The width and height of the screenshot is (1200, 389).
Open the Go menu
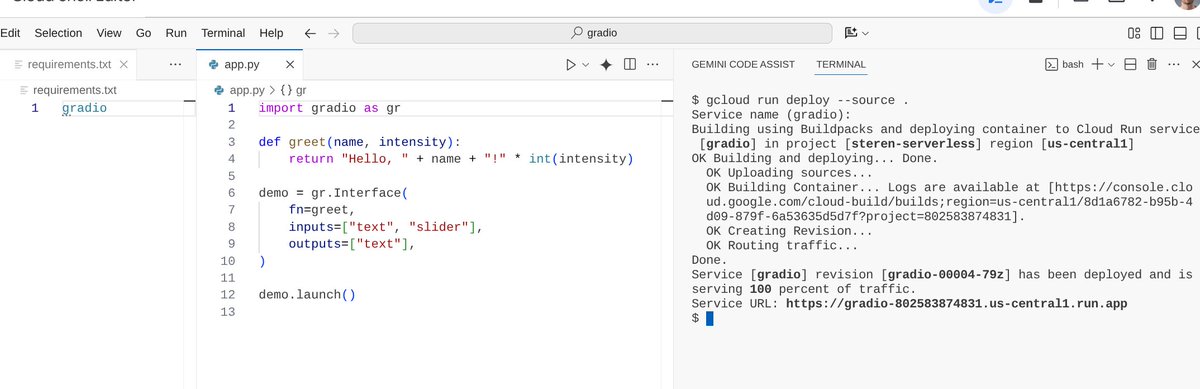tap(143, 33)
